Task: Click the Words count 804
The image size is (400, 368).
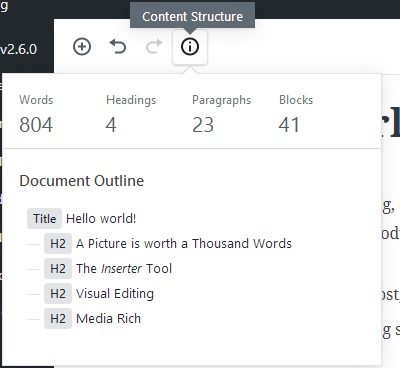Action: coord(36,125)
